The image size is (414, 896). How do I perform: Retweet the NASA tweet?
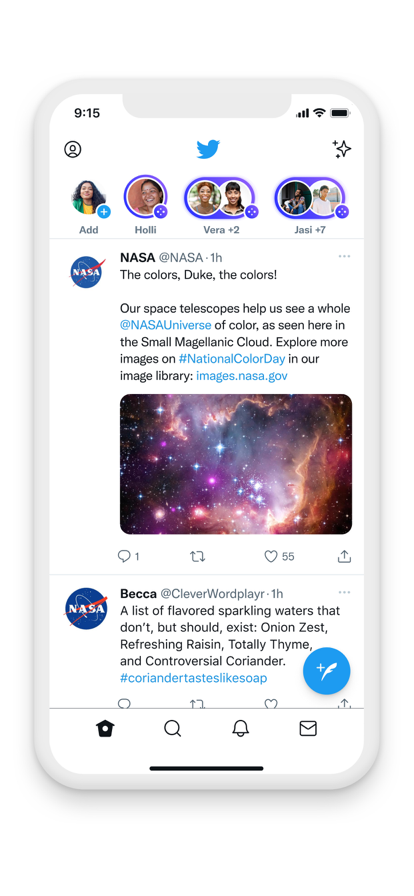click(197, 556)
